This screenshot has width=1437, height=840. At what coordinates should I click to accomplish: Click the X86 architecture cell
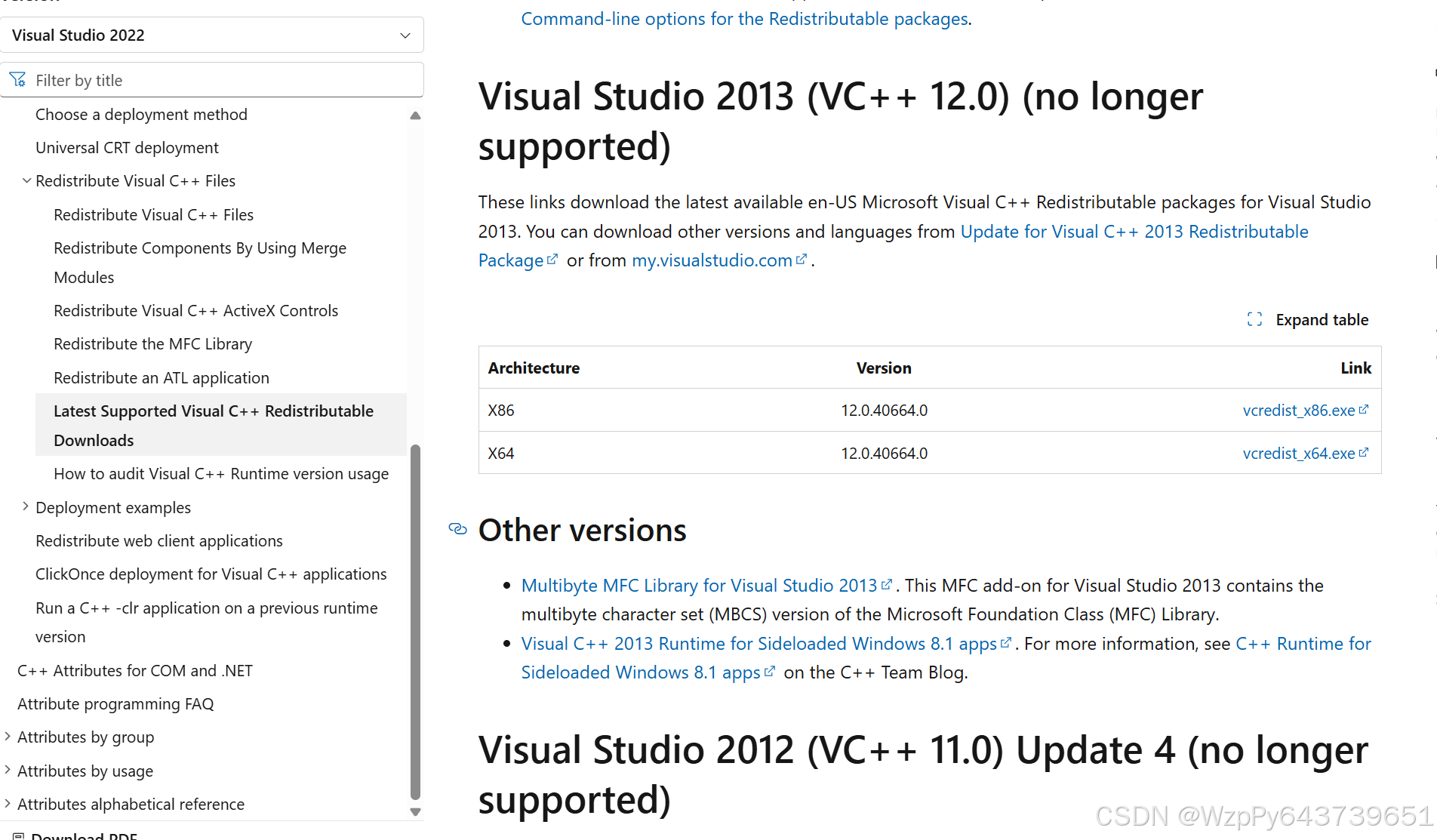[x=501, y=410]
